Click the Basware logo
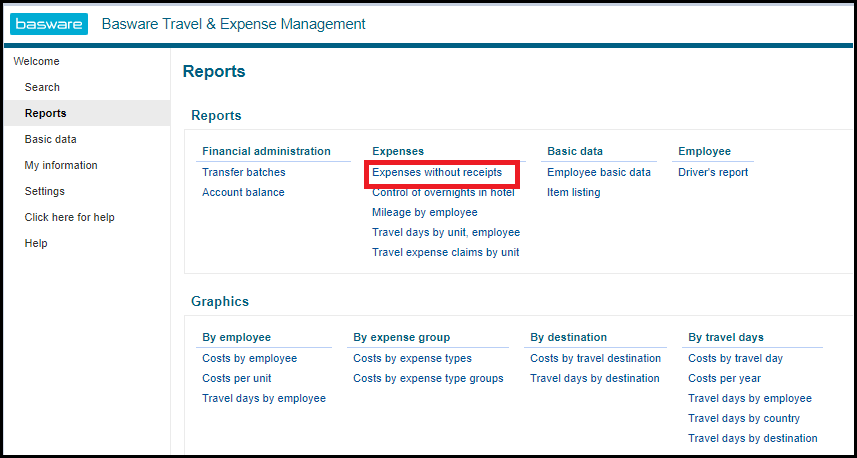The image size is (857, 458). [x=50, y=24]
